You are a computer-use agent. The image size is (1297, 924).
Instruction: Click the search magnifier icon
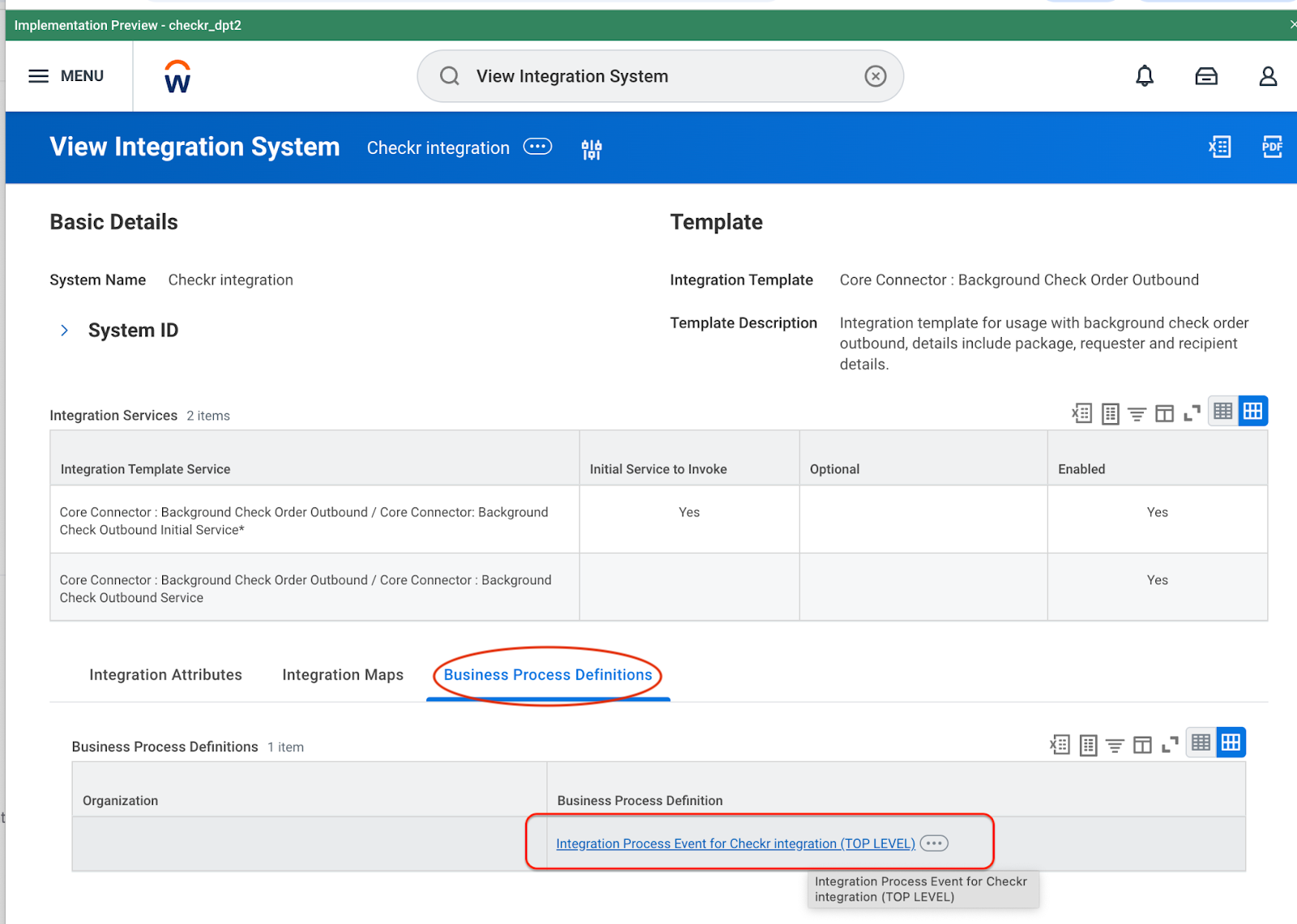point(450,76)
